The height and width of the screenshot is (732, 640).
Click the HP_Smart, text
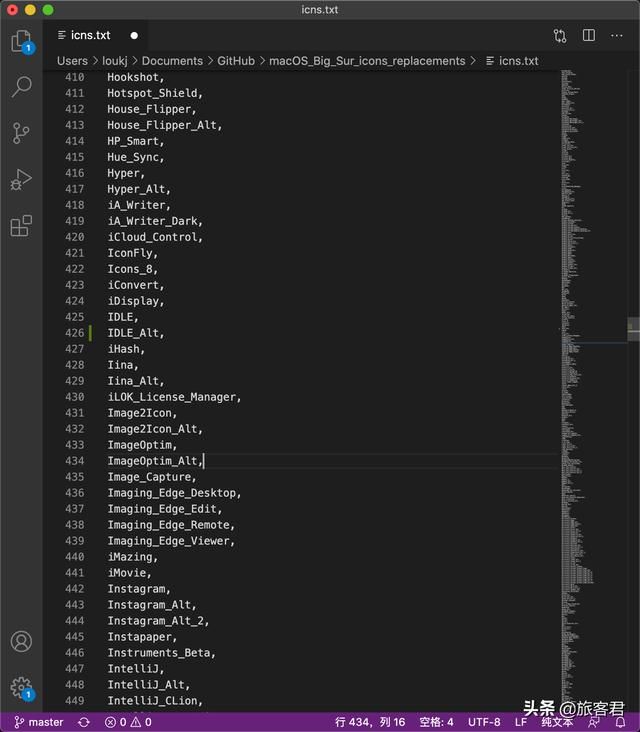coord(135,141)
